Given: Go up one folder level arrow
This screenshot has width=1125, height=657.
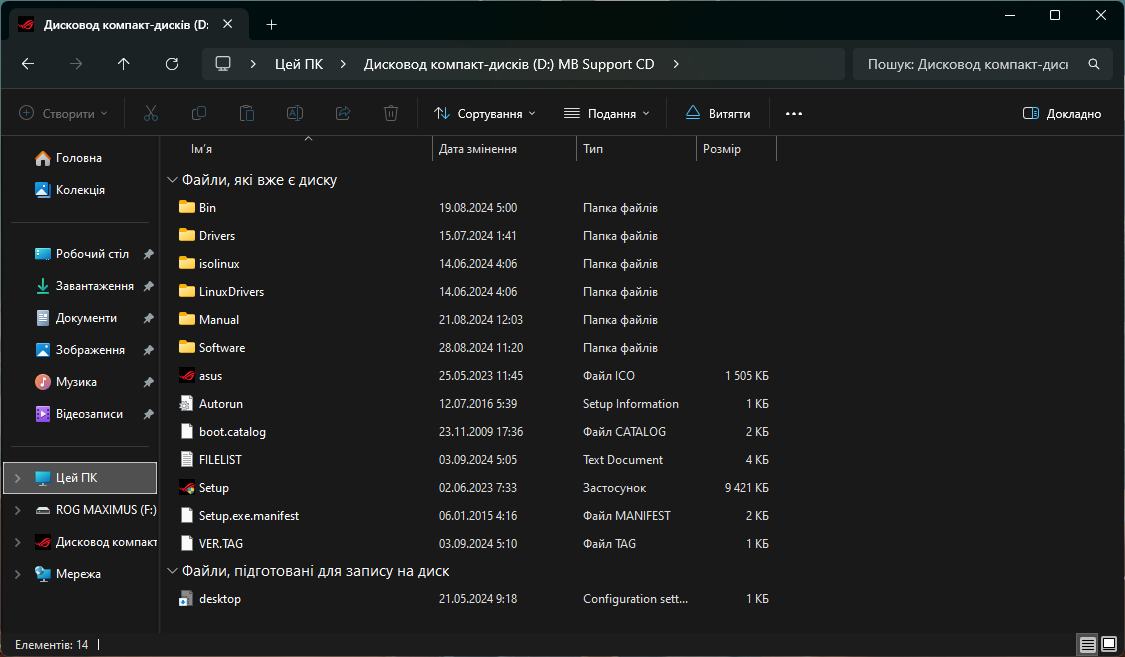Looking at the screenshot, I should (x=124, y=64).
